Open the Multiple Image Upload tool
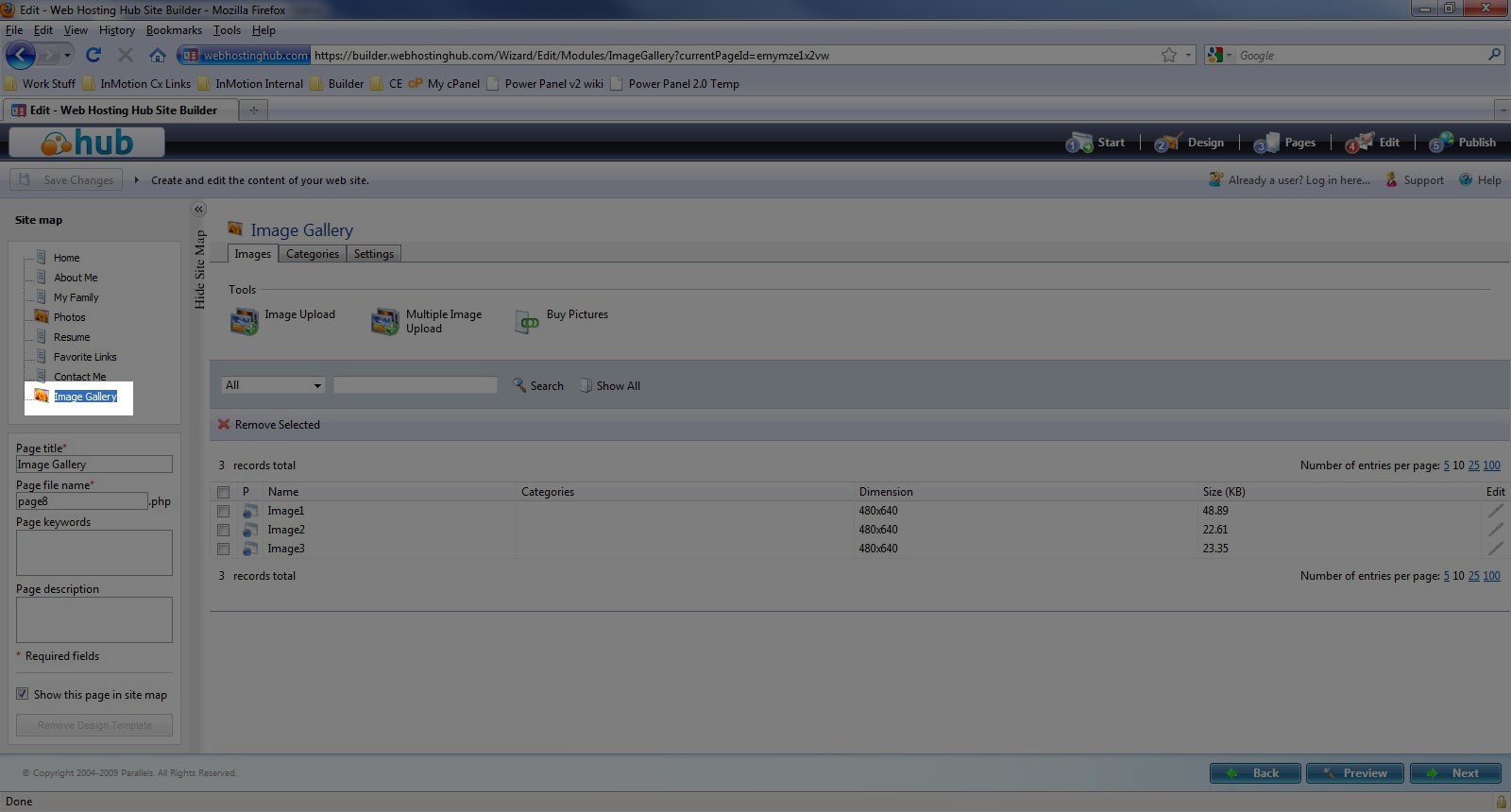This screenshot has height=812, width=1511. pos(384,321)
